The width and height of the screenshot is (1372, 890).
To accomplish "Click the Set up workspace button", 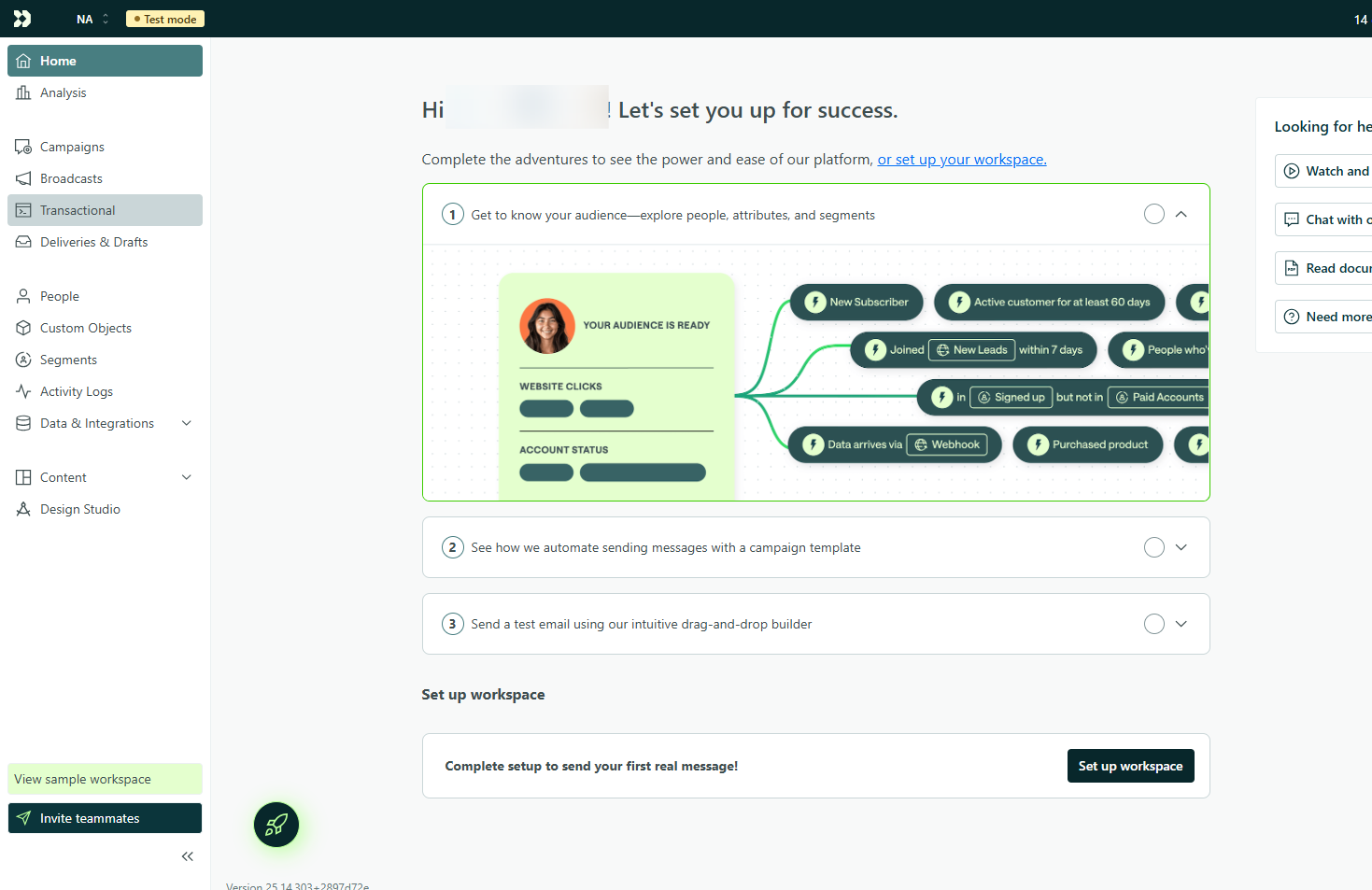I will click(1130, 766).
